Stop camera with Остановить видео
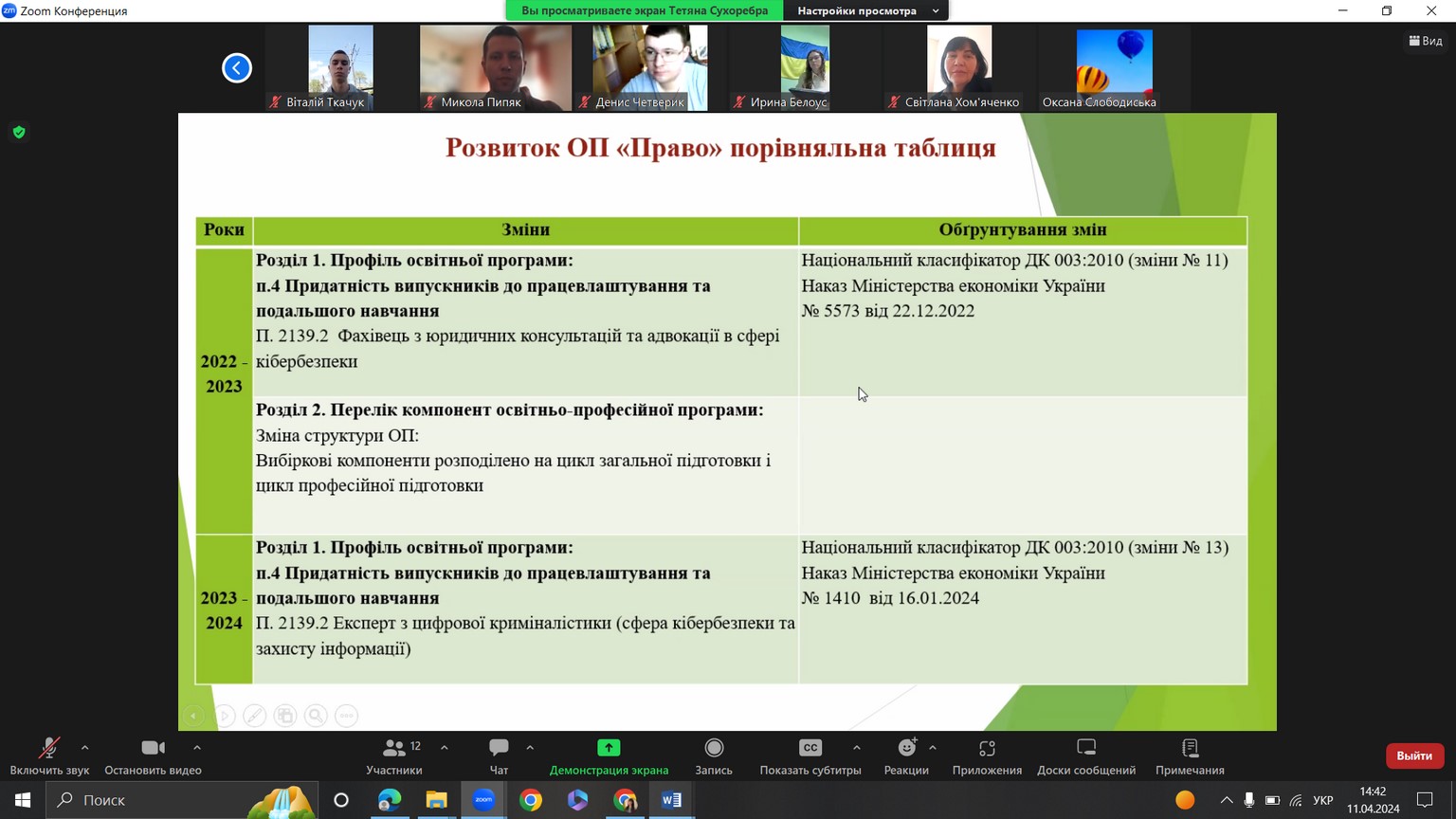1456x819 pixels. click(x=153, y=756)
